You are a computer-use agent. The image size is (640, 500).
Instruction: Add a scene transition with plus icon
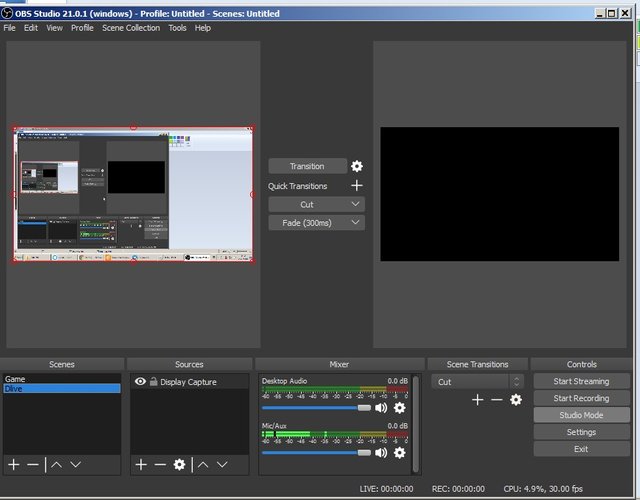(478, 400)
